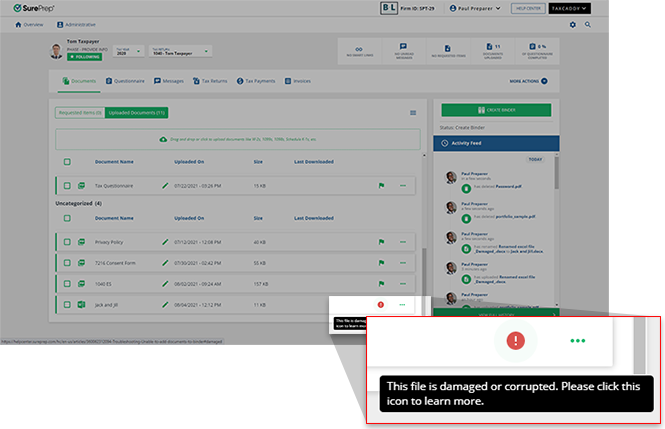The image size is (665, 429).
Task: Check the 7216 Consent Form row checkbox
Action: (67, 263)
